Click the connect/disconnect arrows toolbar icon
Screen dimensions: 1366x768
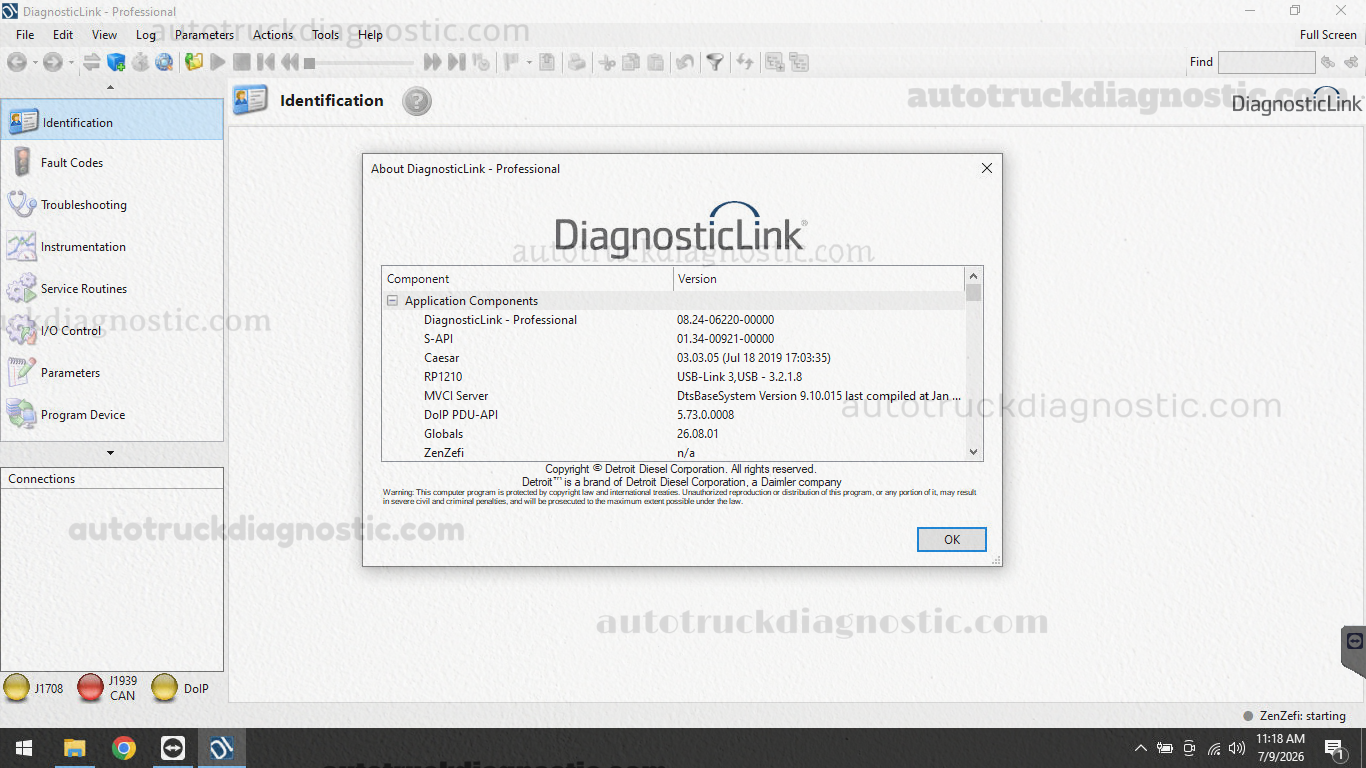[x=92, y=62]
